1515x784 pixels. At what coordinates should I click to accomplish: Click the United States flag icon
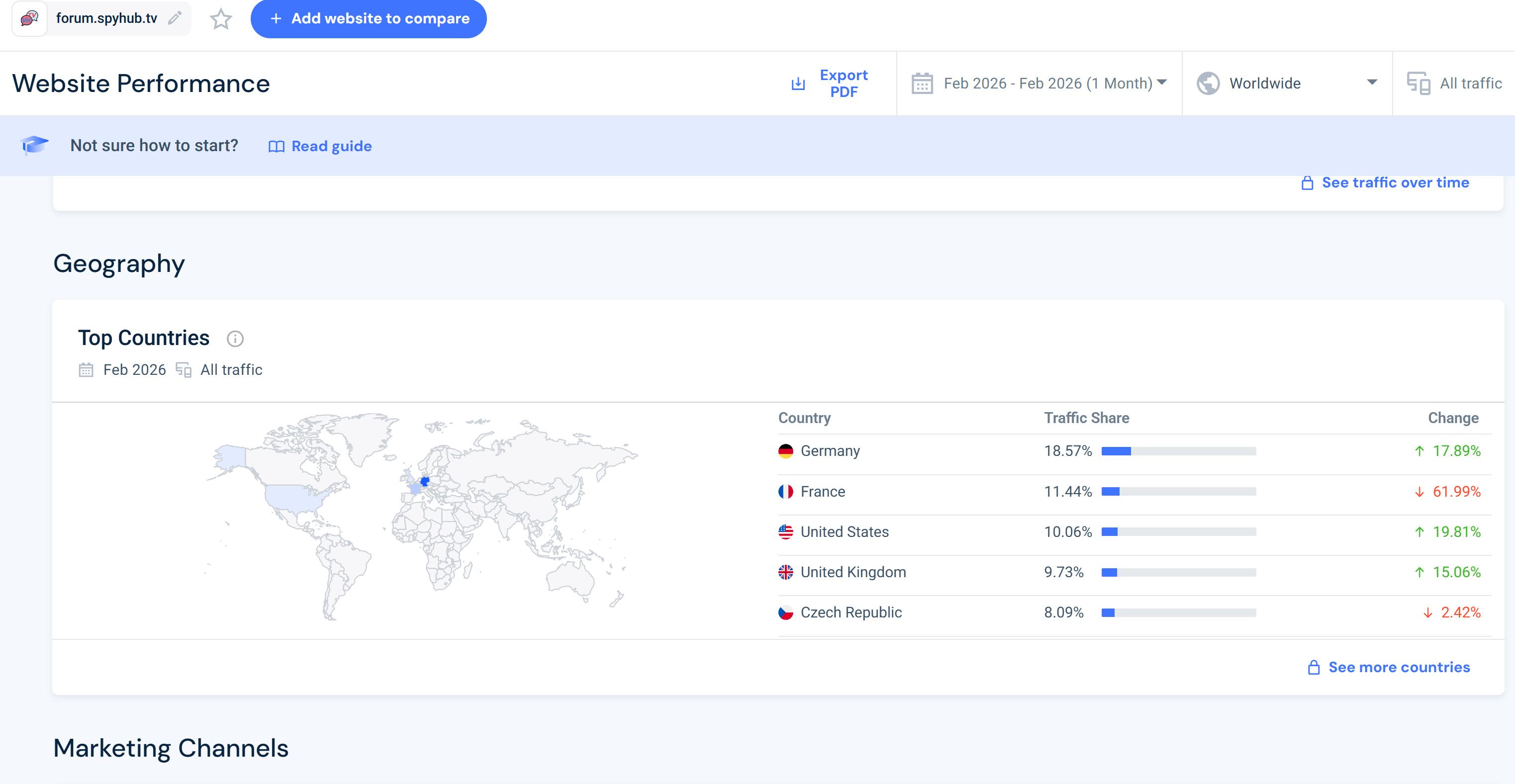(x=786, y=532)
